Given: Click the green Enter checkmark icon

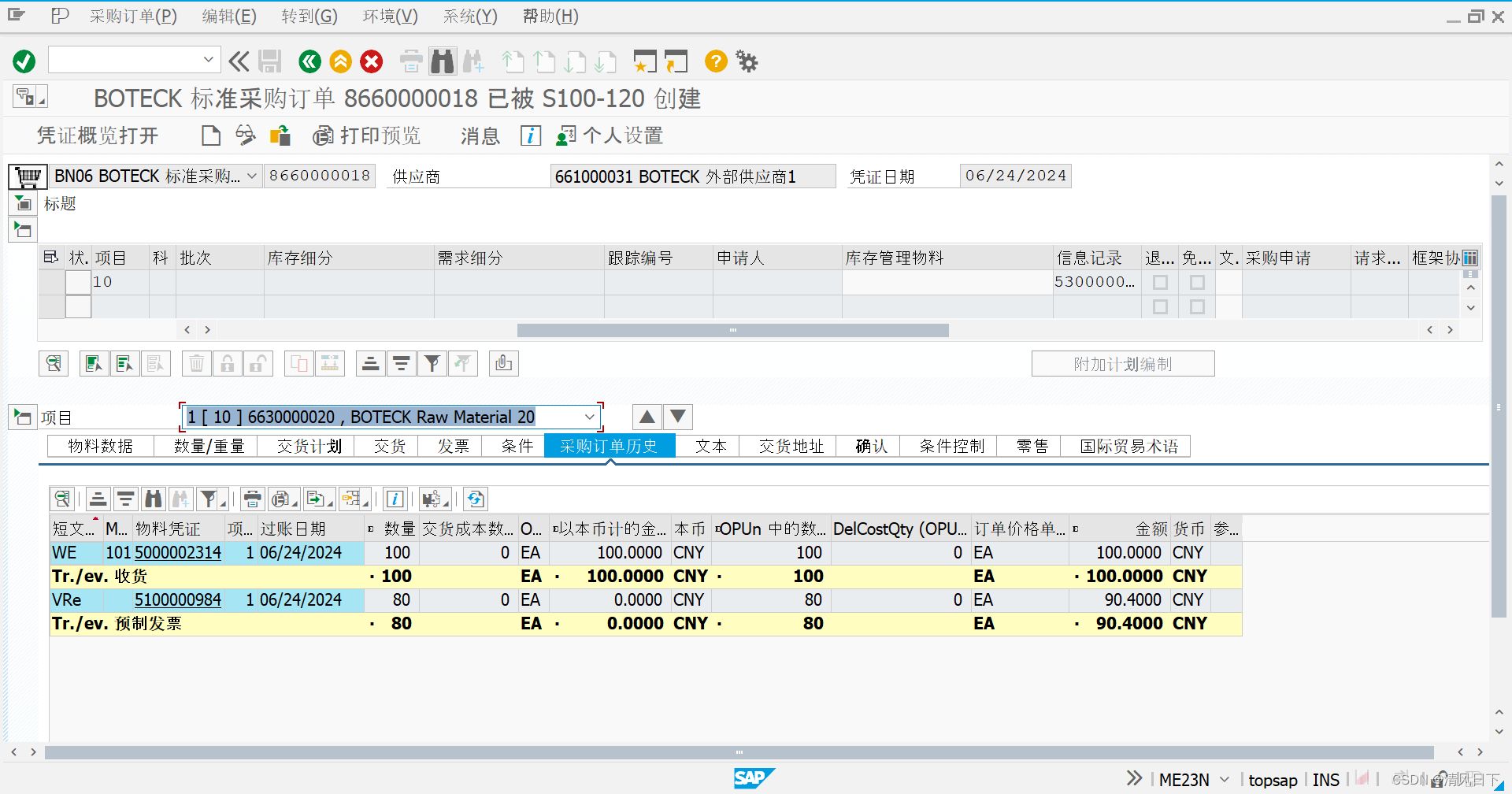Looking at the screenshot, I should click(24, 61).
